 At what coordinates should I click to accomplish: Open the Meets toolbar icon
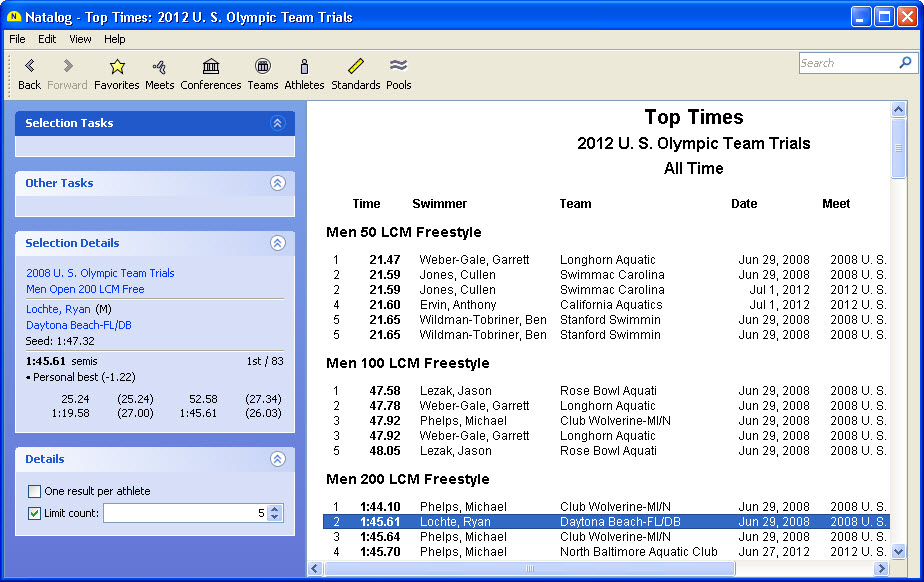coord(159,67)
